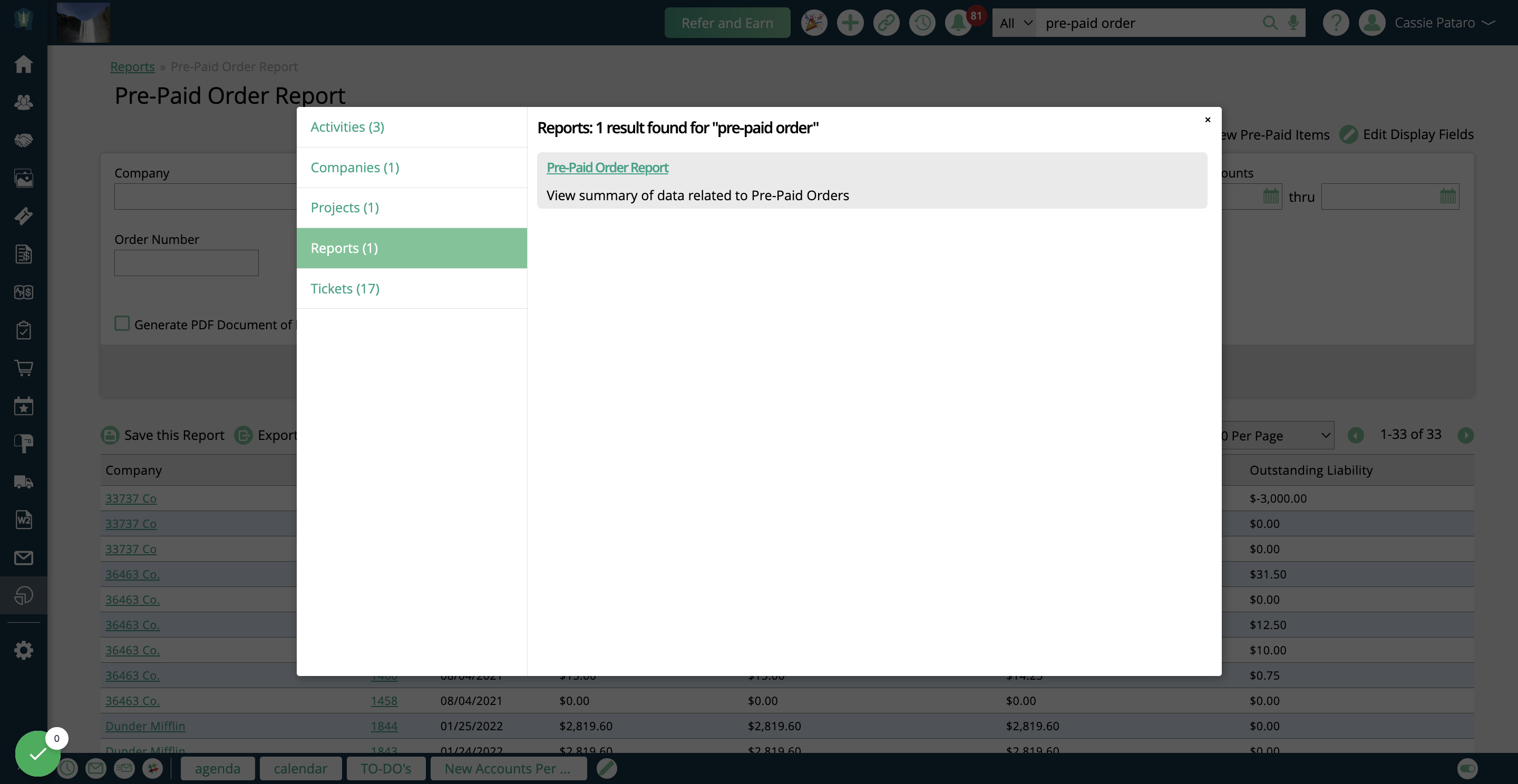Activate the microphone voice search icon

pyautogui.click(x=1293, y=23)
